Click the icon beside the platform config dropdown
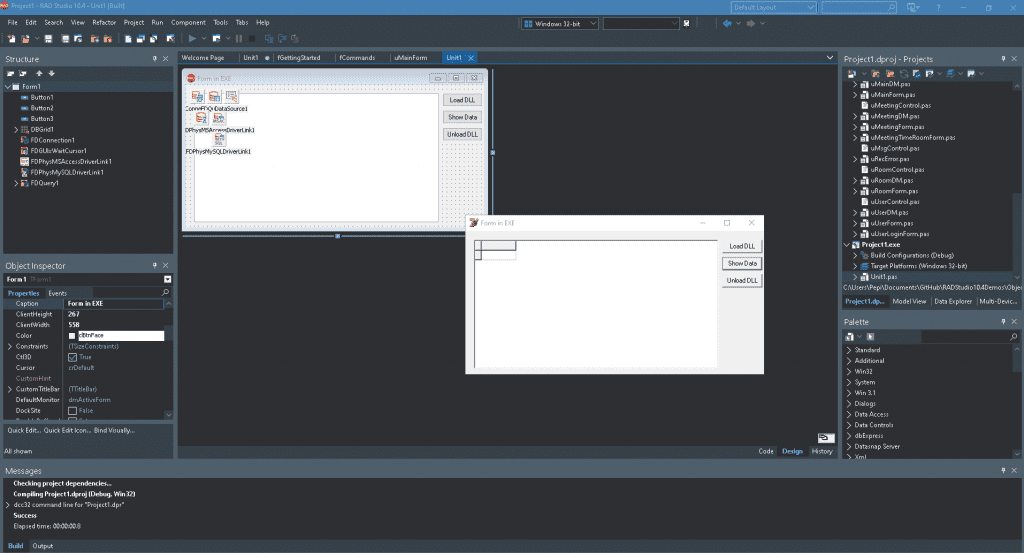The height and width of the screenshot is (553, 1024). point(686,24)
